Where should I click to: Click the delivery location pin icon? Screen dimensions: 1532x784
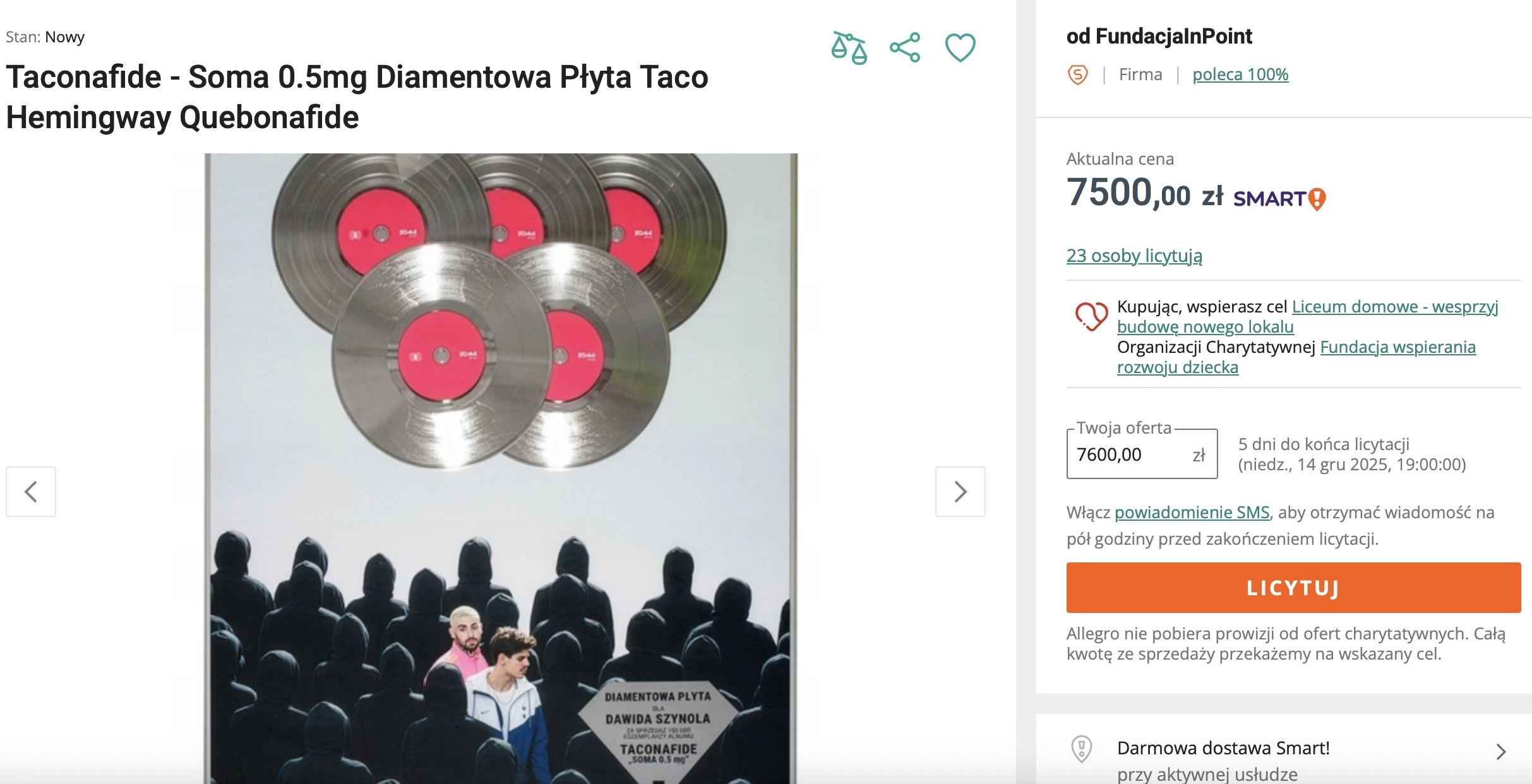(1082, 749)
